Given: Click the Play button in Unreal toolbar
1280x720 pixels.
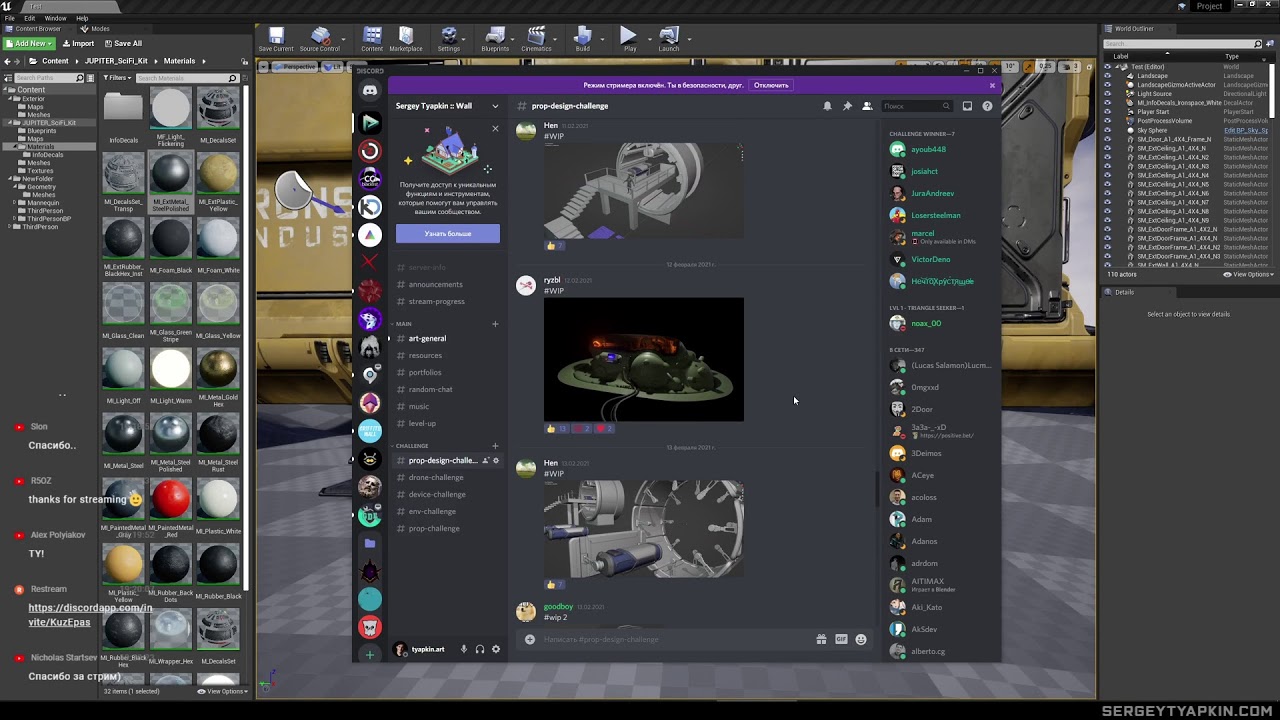Looking at the screenshot, I should pos(629,39).
